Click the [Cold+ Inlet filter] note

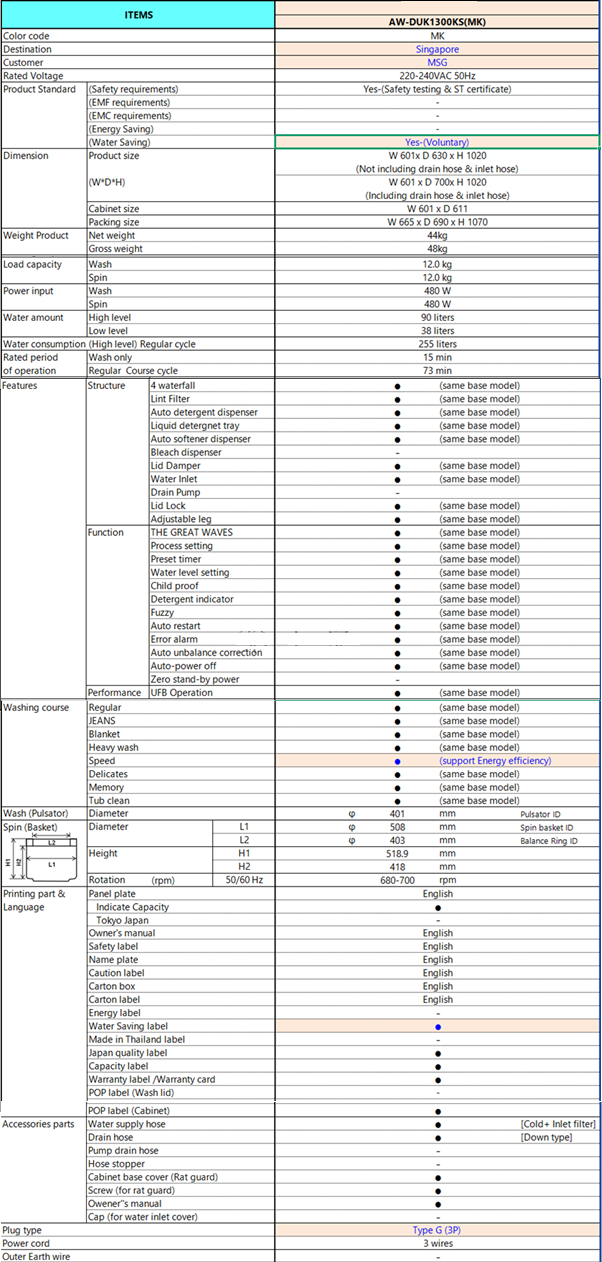558,1124
